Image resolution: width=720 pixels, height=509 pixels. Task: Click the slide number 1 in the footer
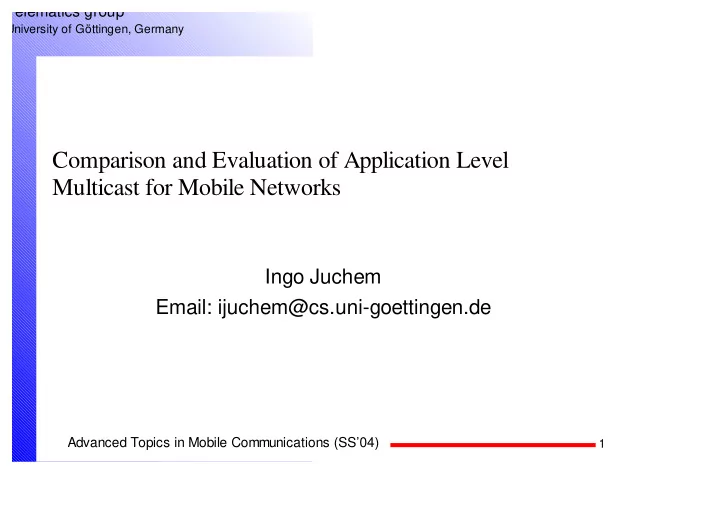coord(602,444)
